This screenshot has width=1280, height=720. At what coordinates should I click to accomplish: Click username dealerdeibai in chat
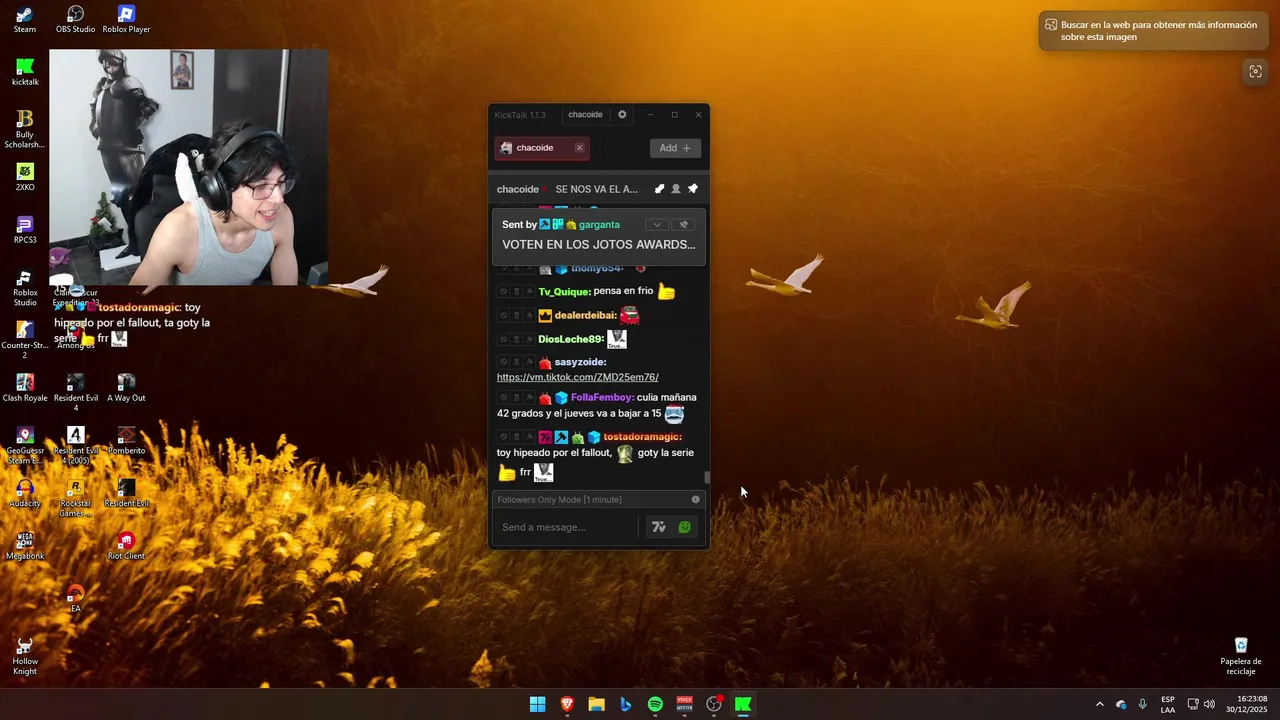click(x=585, y=316)
